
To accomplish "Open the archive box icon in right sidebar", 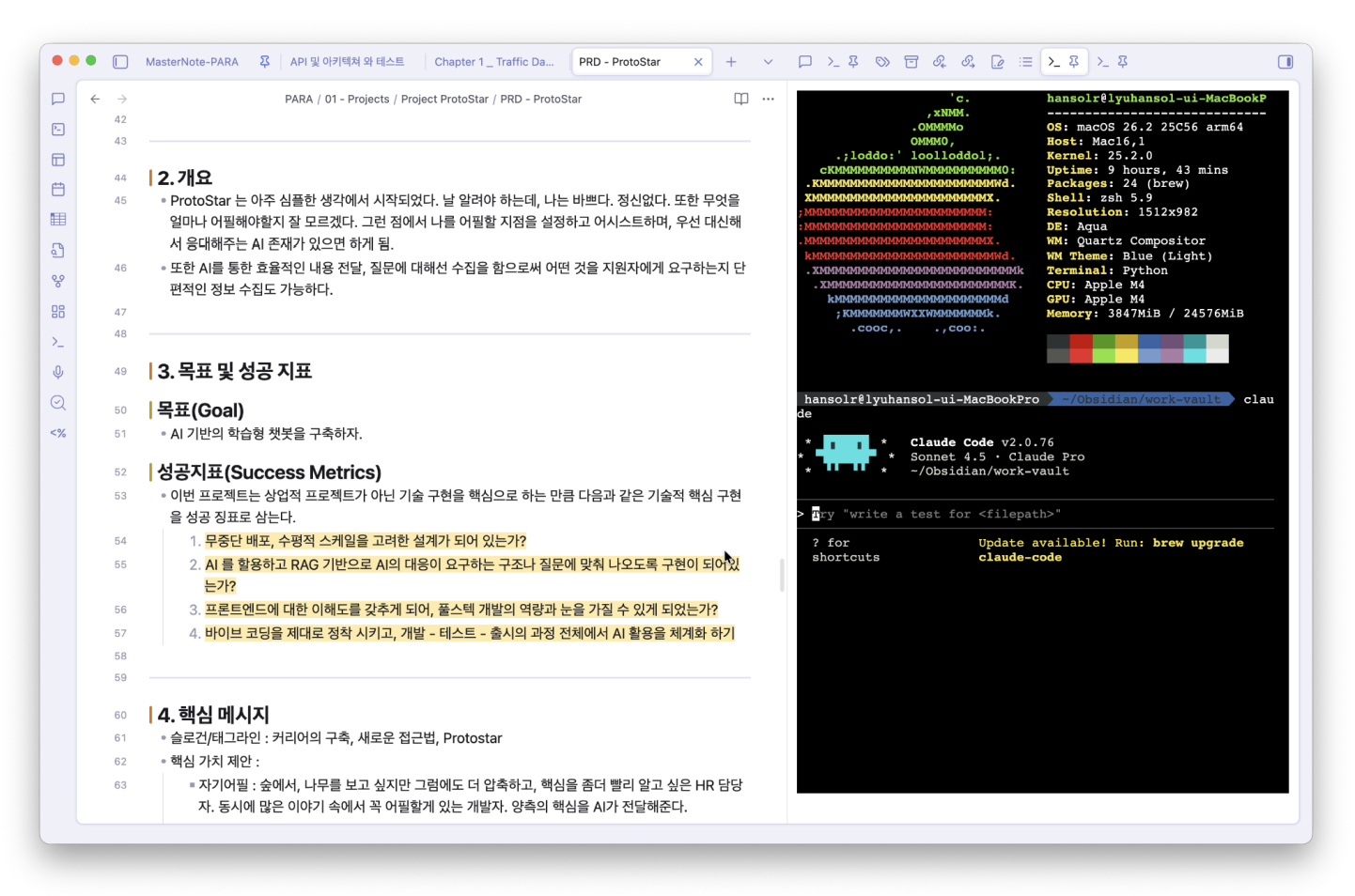I will click(x=911, y=62).
